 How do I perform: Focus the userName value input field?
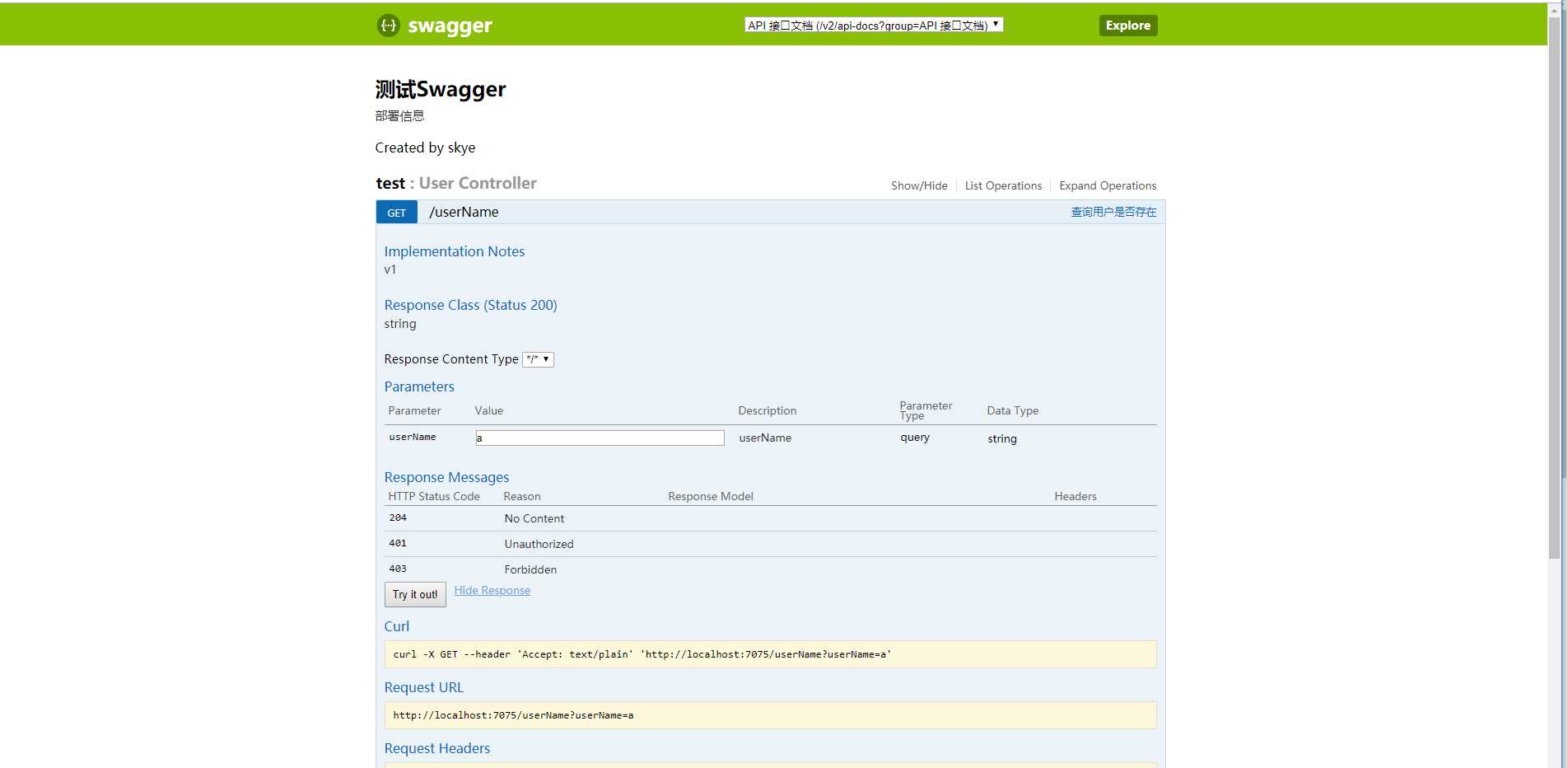coord(600,438)
